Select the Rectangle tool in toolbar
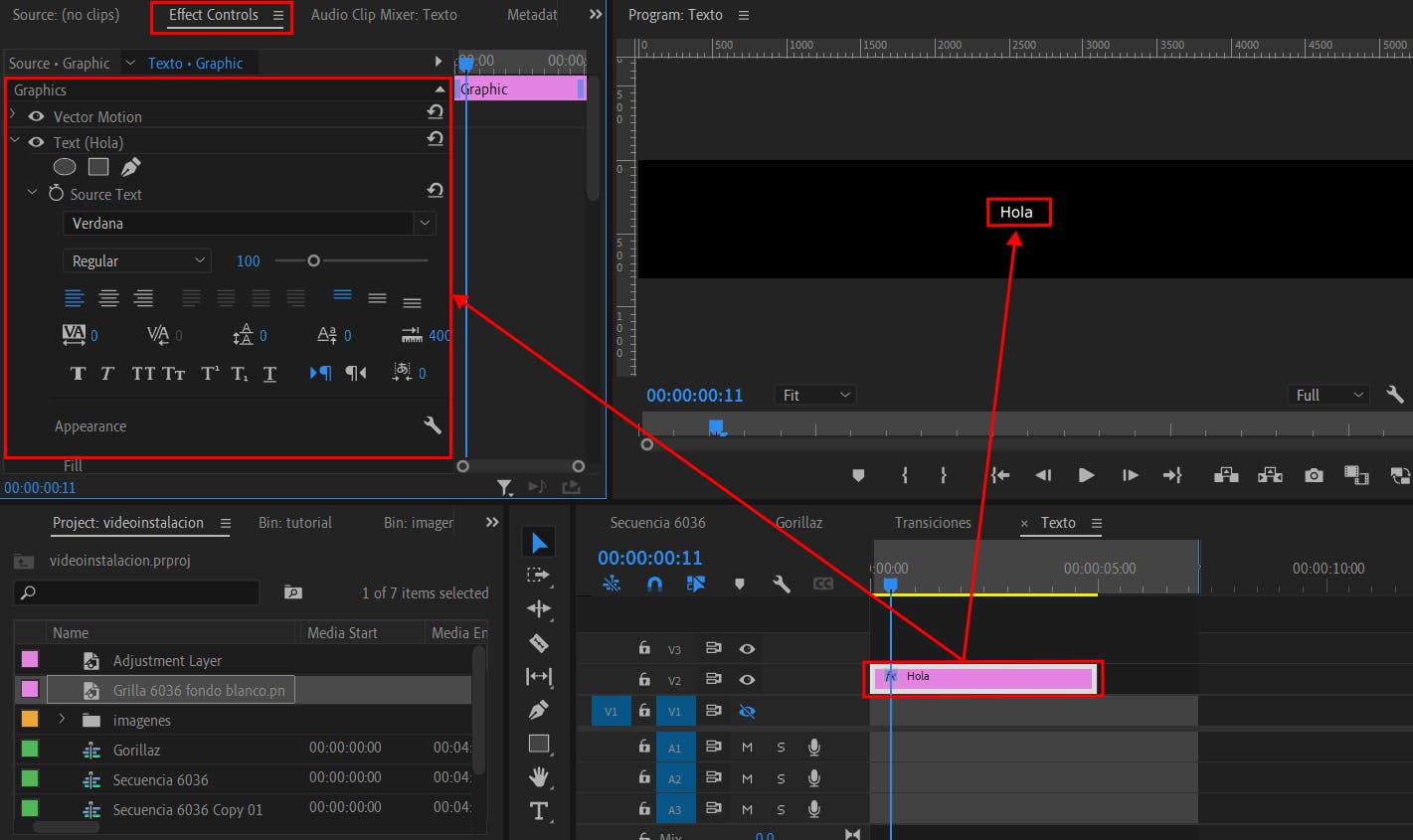1413x840 pixels. pos(539,744)
